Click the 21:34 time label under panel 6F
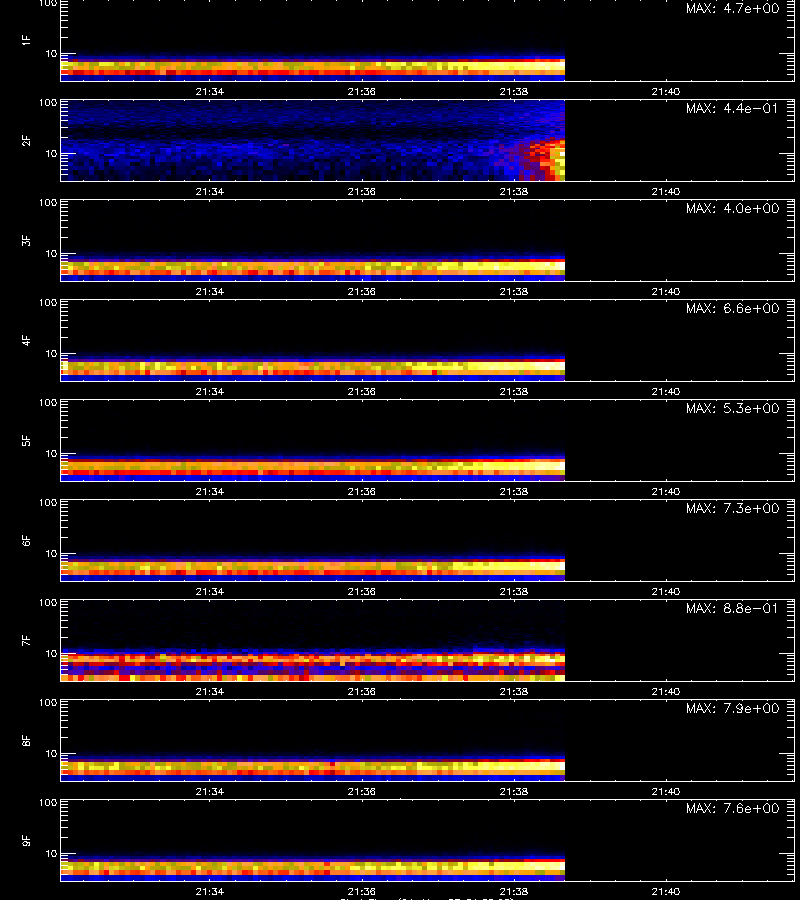 click(x=209, y=591)
